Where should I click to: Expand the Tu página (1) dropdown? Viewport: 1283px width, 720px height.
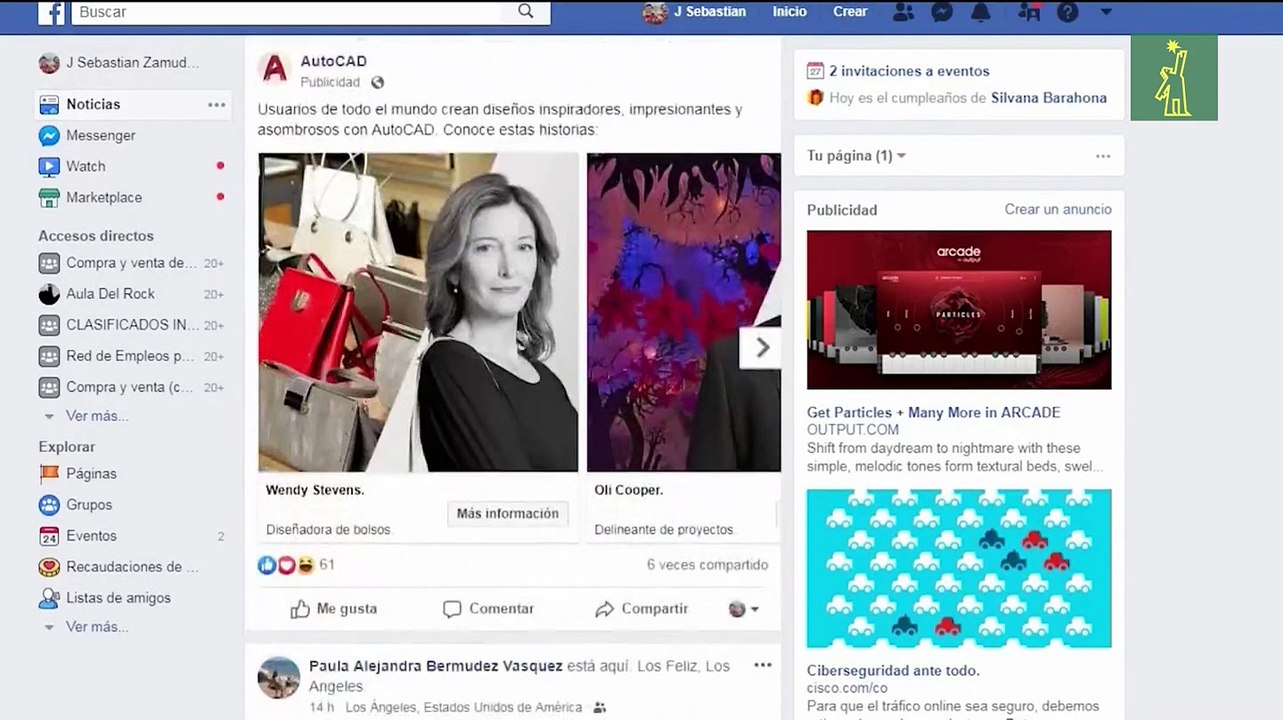[857, 156]
